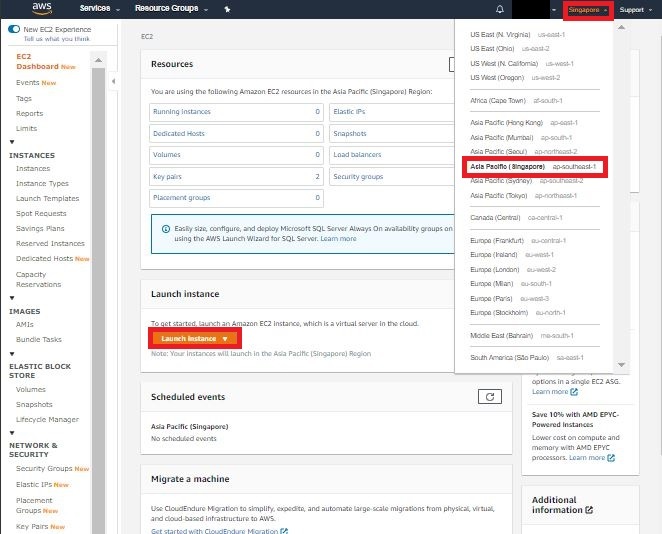Click the orange Launch instance button
Screen dimensions: 662x534
tap(195, 339)
